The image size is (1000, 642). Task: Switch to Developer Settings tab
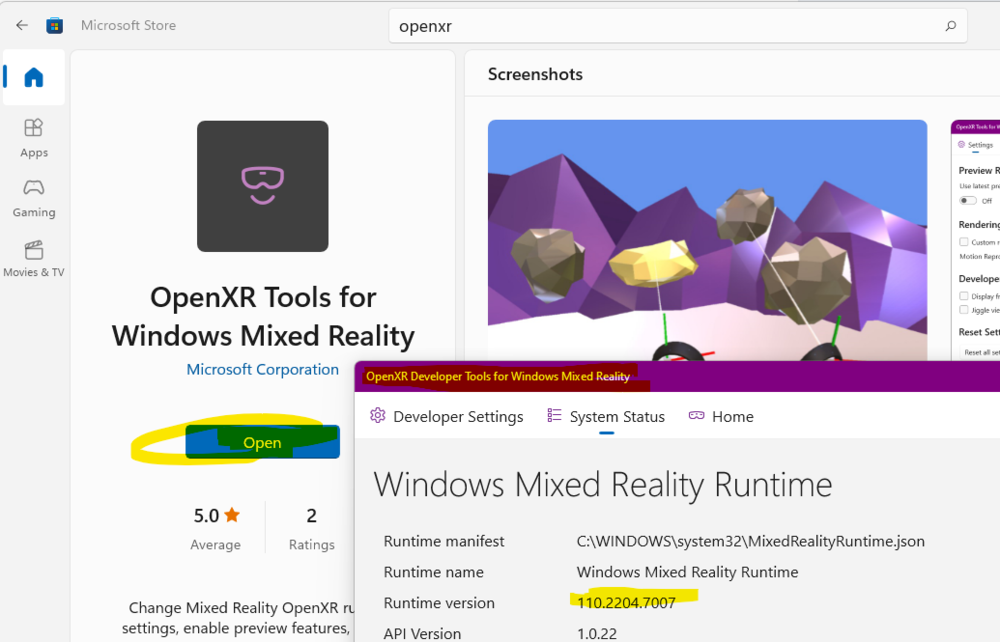[446, 416]
